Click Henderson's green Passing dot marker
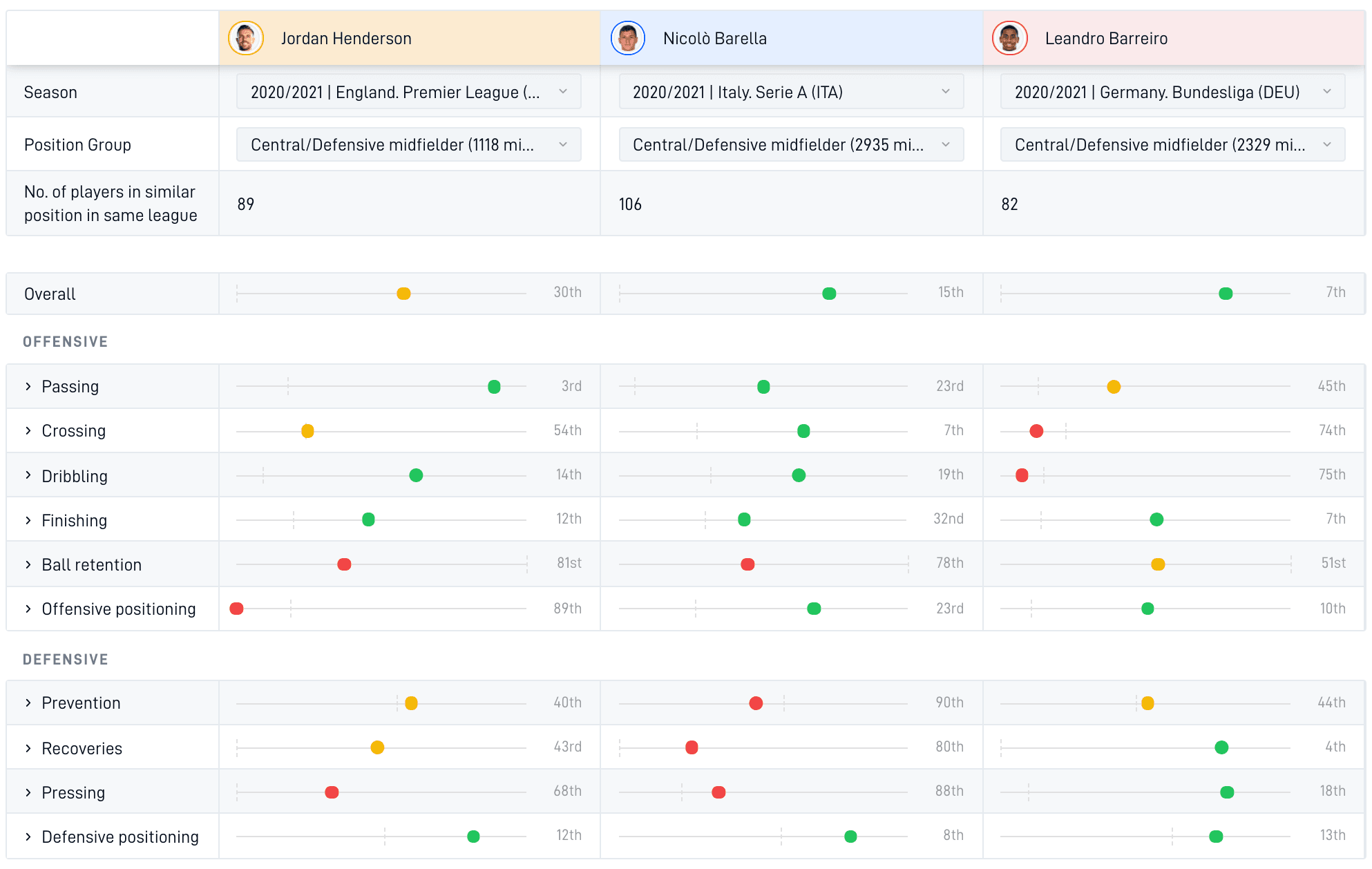The width and height of the screenshot is (1372, 869). coord(494,387)
